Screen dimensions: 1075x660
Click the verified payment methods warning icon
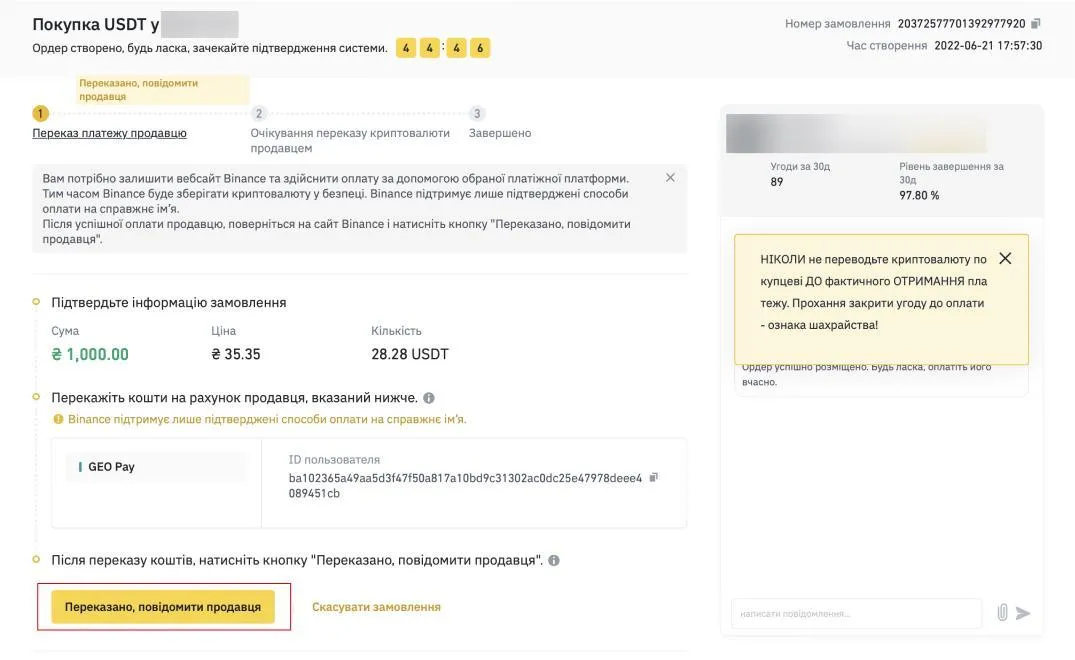coord(59,420)
